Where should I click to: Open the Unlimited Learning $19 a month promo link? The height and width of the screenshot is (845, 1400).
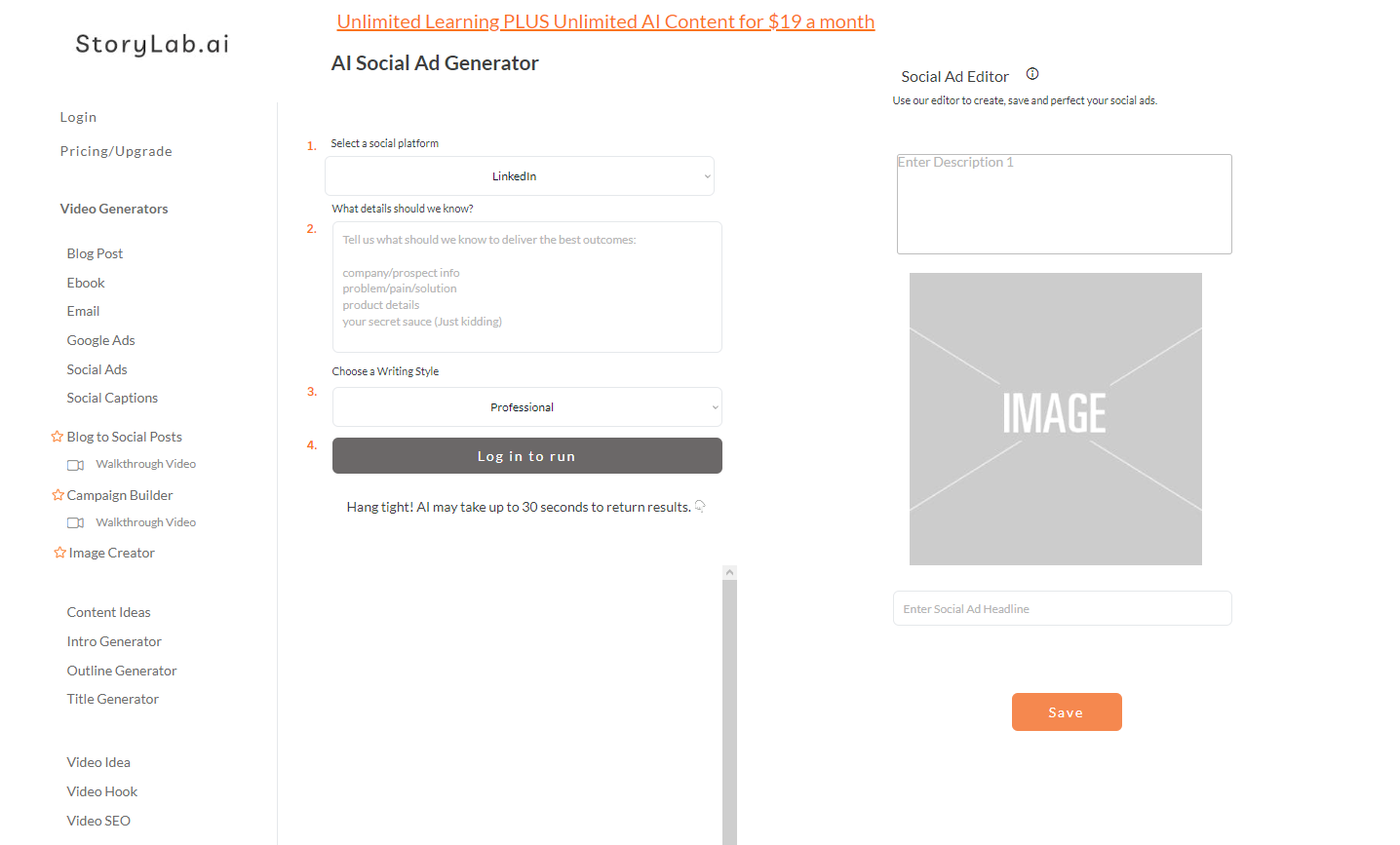tap(605, 21)
